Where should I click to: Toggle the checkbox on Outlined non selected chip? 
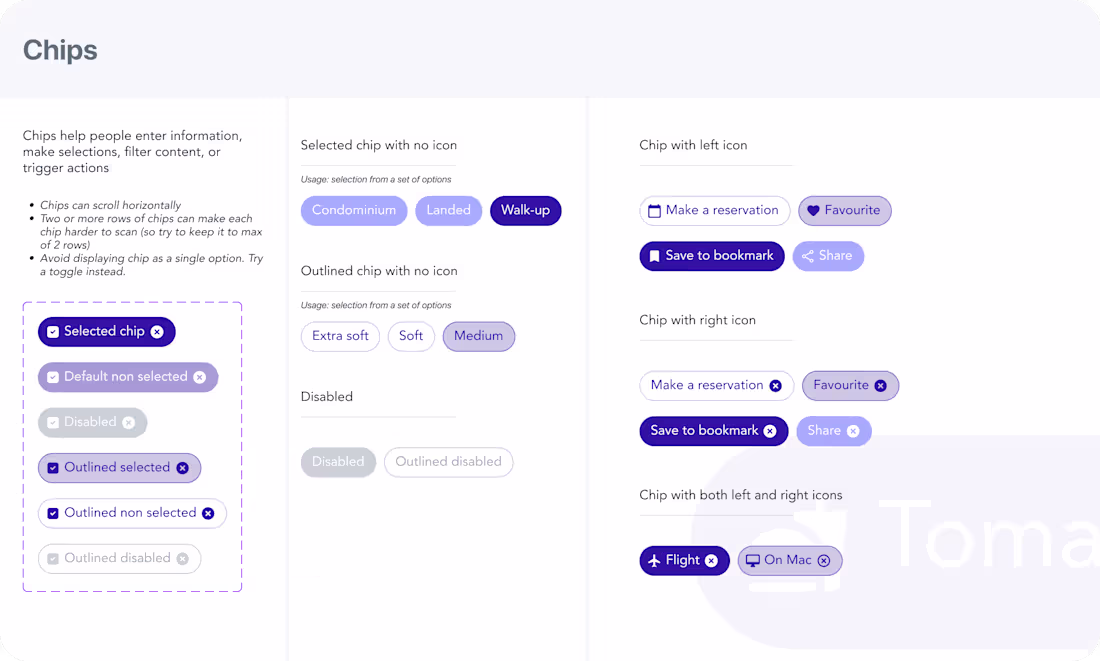tap(52, 512)
